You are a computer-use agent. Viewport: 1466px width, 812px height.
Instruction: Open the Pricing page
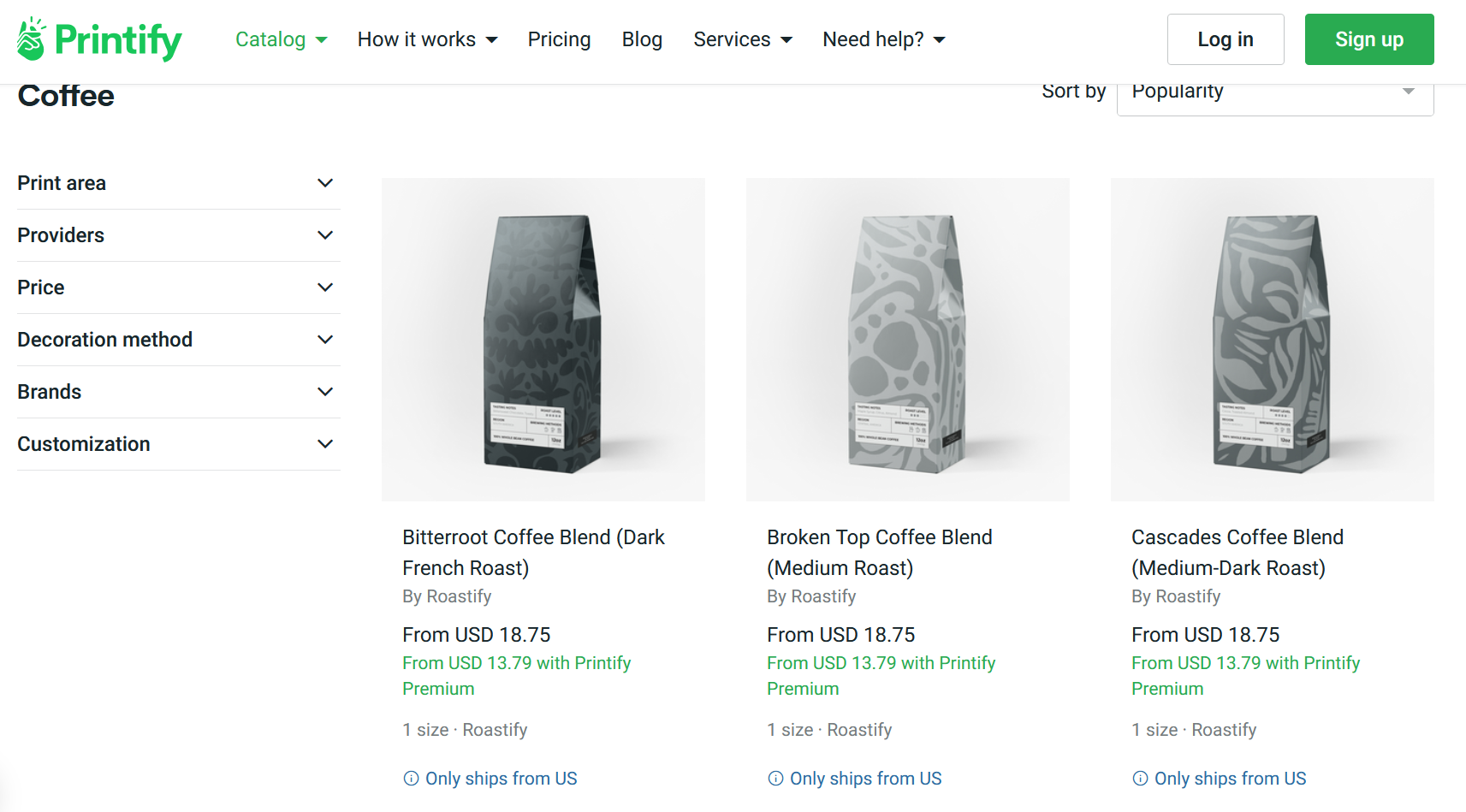click(559, 39)
